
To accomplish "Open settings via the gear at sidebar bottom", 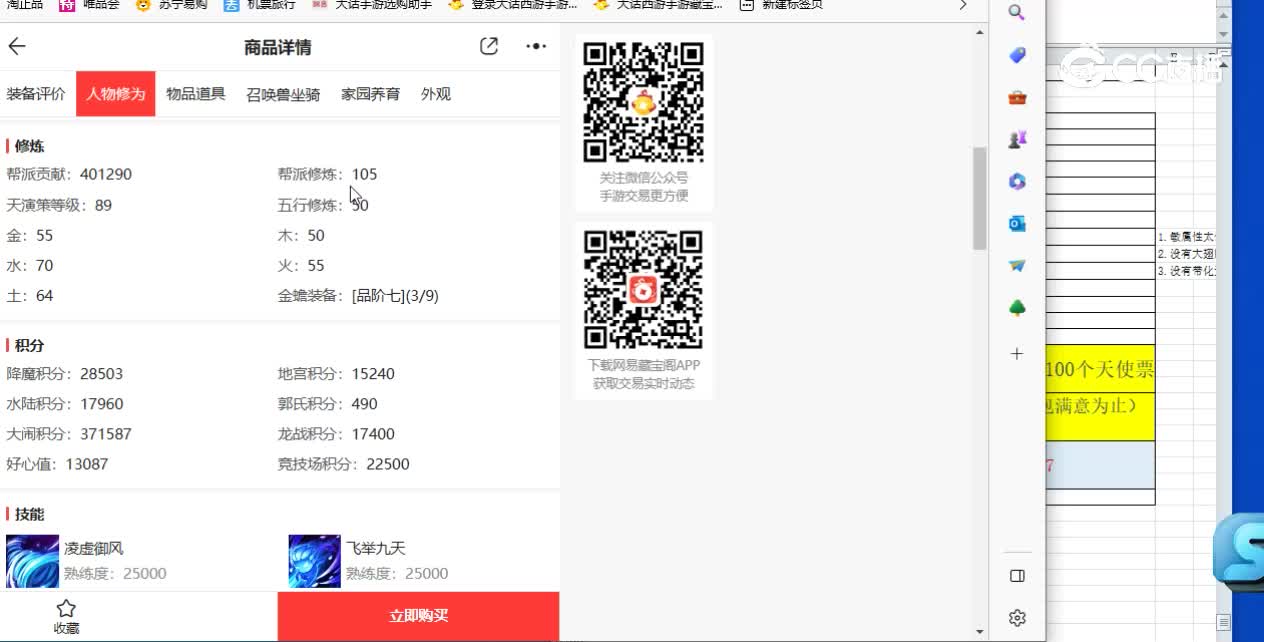I will coord(1017,617).
